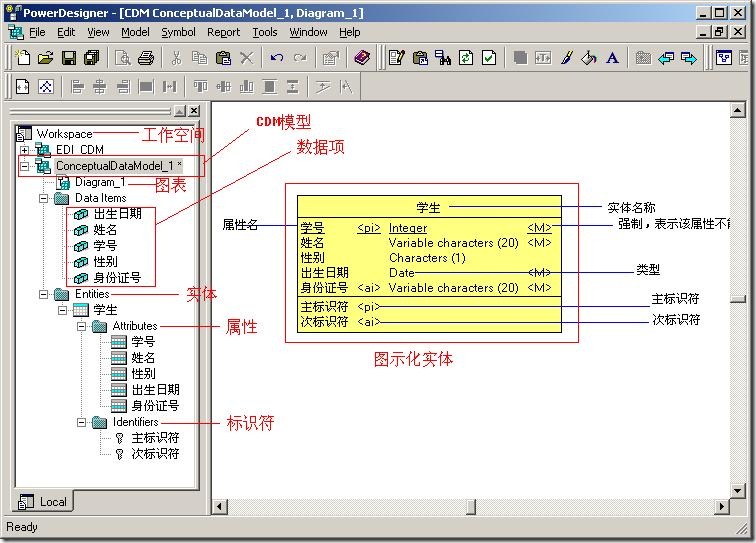Open the Window menu
This screenshot has width=756, height=543.
pos(308,32)
